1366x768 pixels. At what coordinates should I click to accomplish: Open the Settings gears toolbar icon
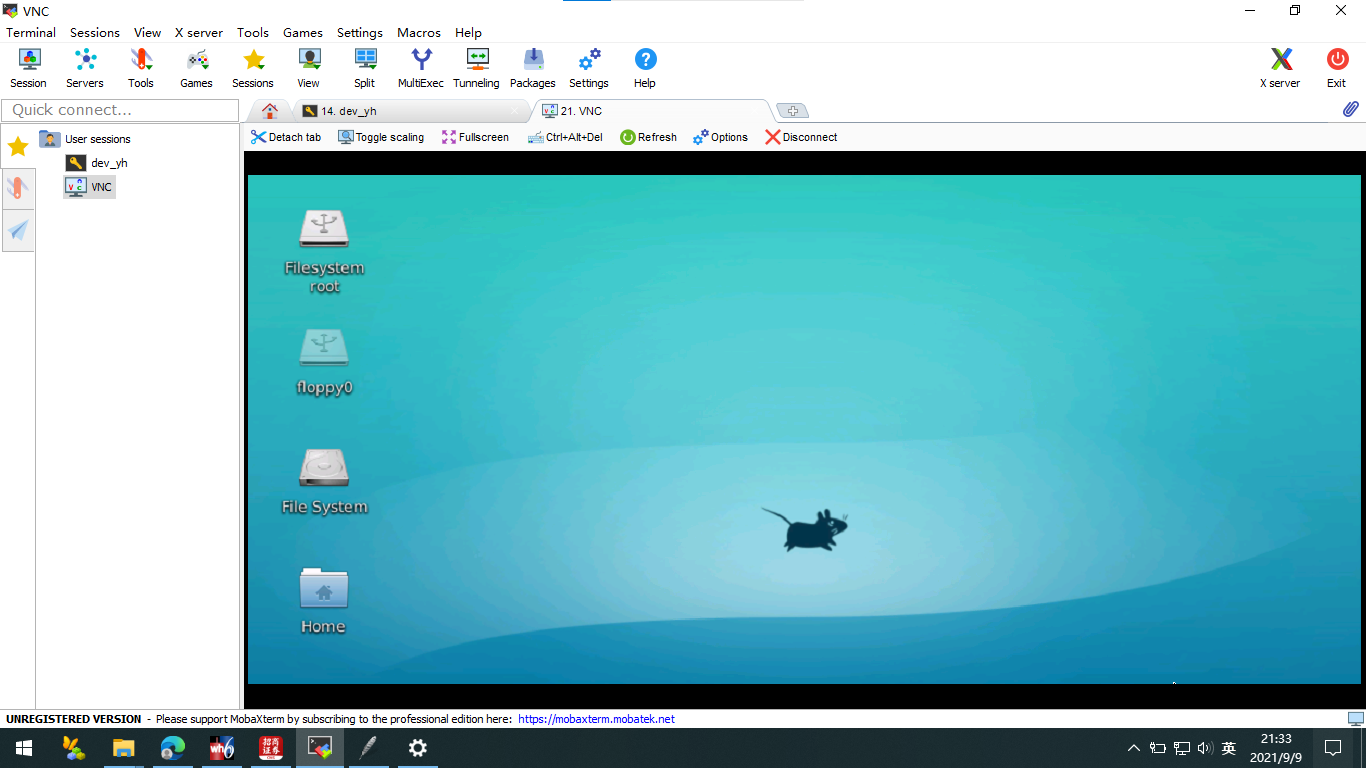click(x=589, y=68)
